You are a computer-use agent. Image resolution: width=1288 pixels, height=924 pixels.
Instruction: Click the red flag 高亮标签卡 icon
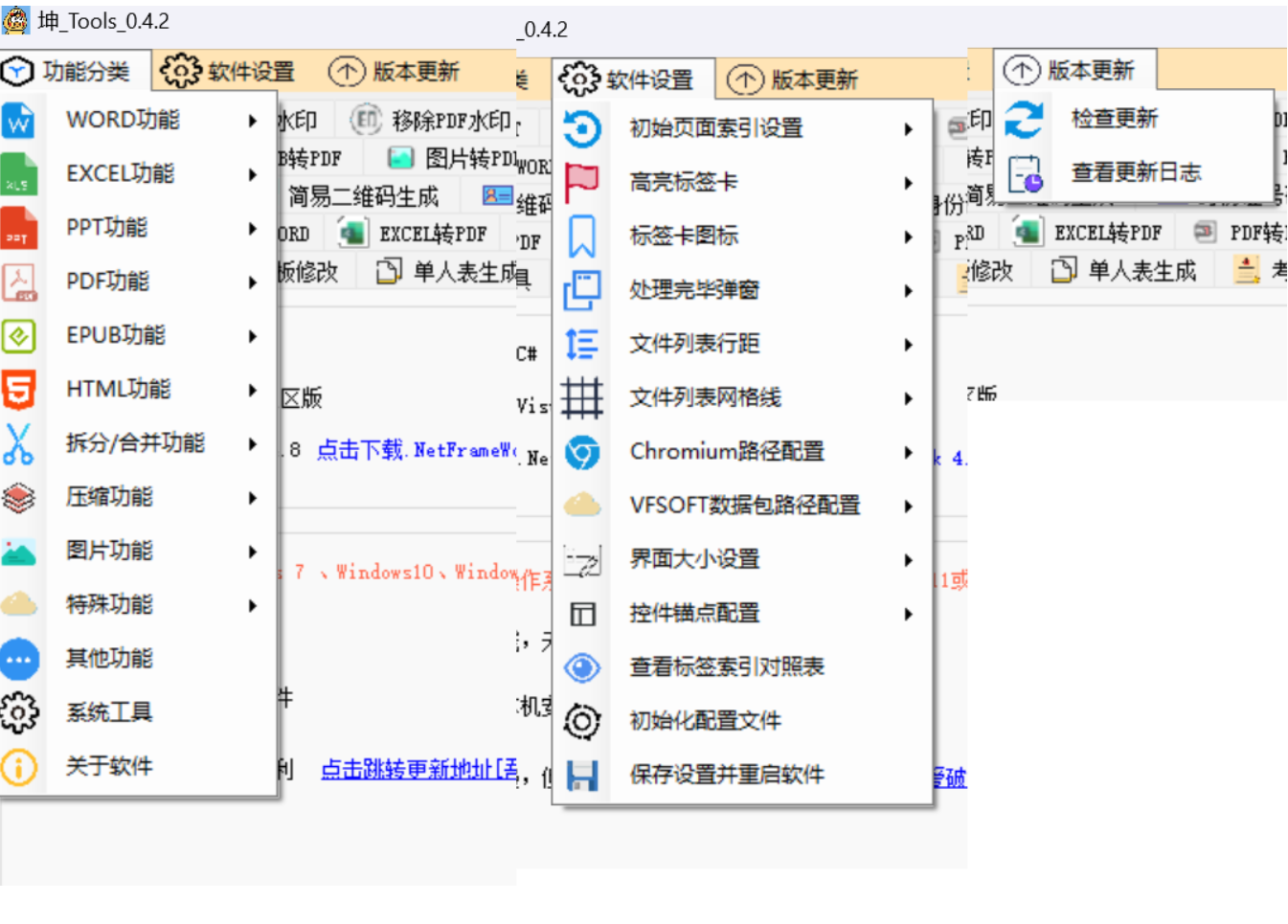tap(581, 182)
